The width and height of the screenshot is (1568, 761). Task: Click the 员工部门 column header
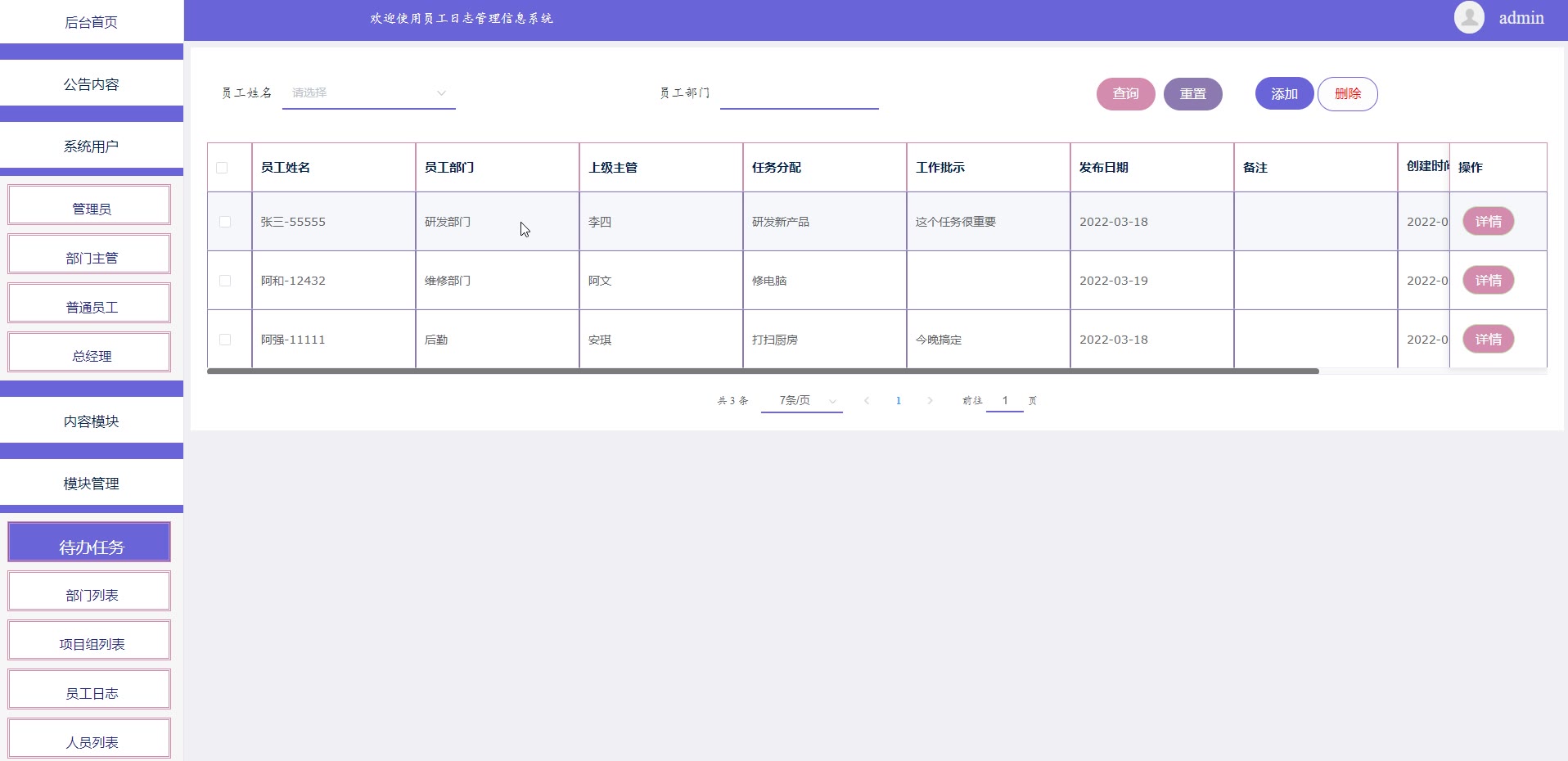coord(498,168)
